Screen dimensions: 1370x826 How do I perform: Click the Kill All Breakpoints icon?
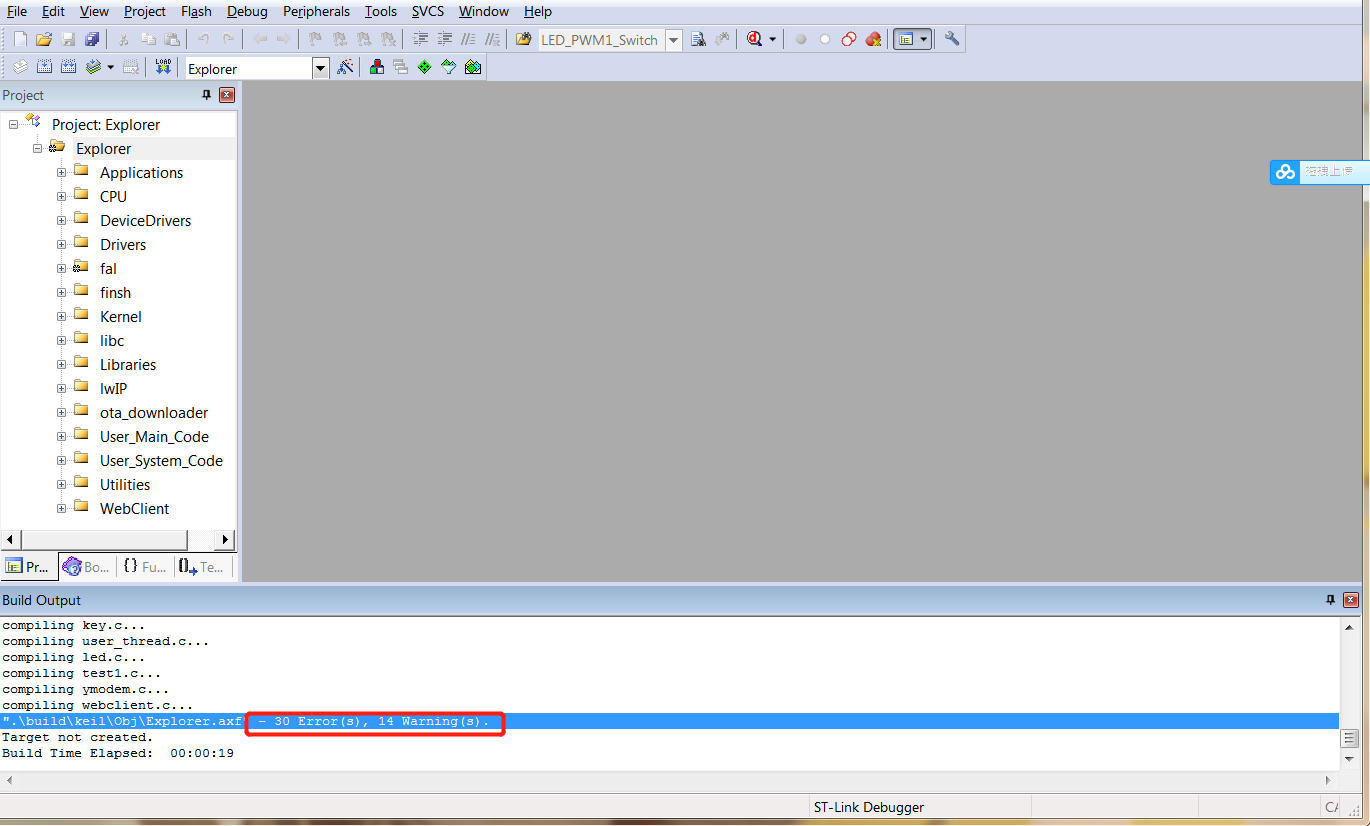[x=873, y=39]
